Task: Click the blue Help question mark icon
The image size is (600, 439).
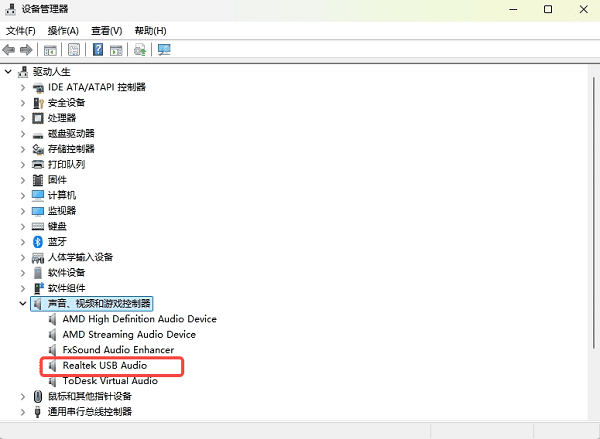Action: [98, 49]
